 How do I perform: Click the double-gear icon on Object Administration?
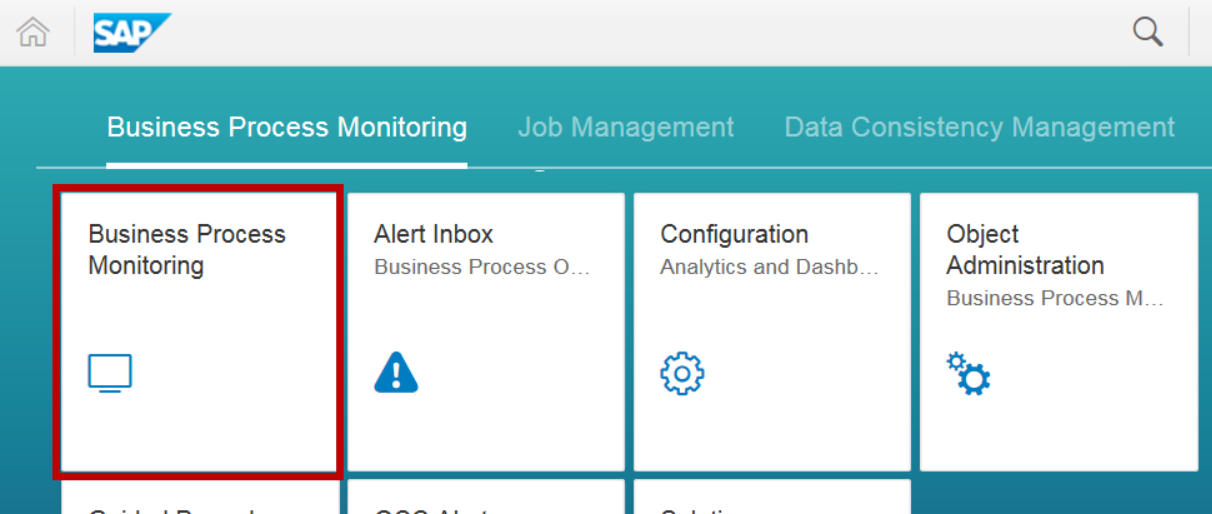968,373
